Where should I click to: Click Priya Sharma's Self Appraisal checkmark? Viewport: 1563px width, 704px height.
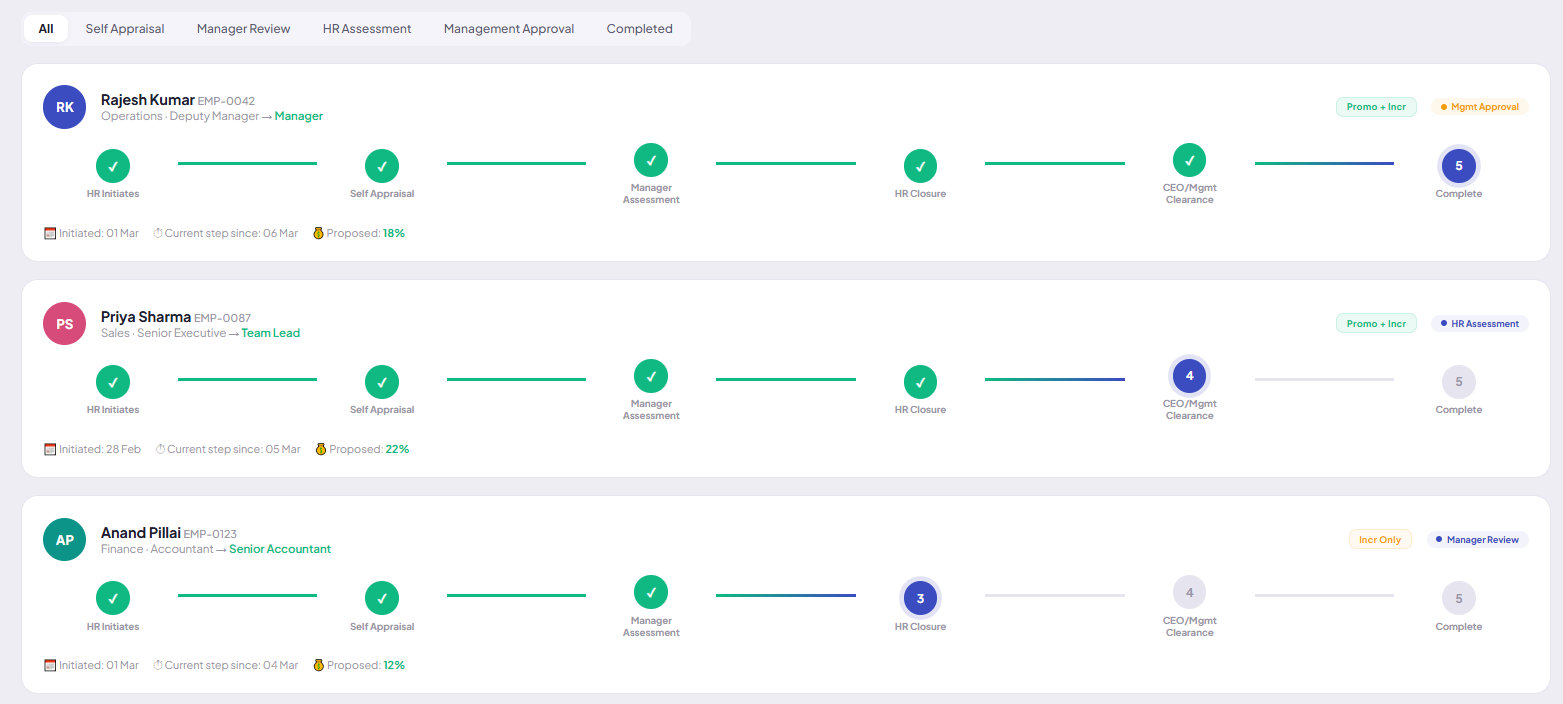(382, 382)
